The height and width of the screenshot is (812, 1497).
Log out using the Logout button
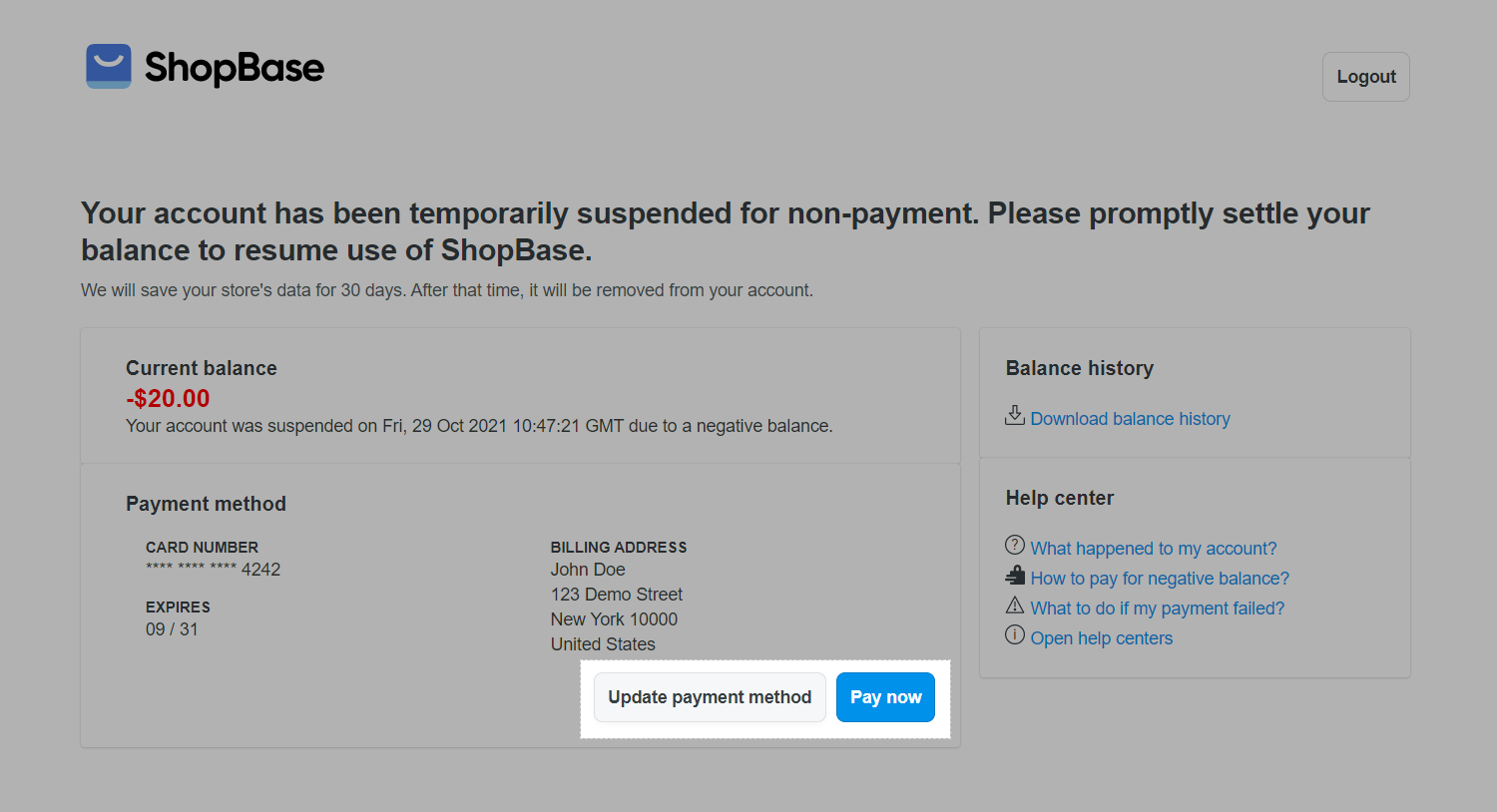(x=1365, y=77)
